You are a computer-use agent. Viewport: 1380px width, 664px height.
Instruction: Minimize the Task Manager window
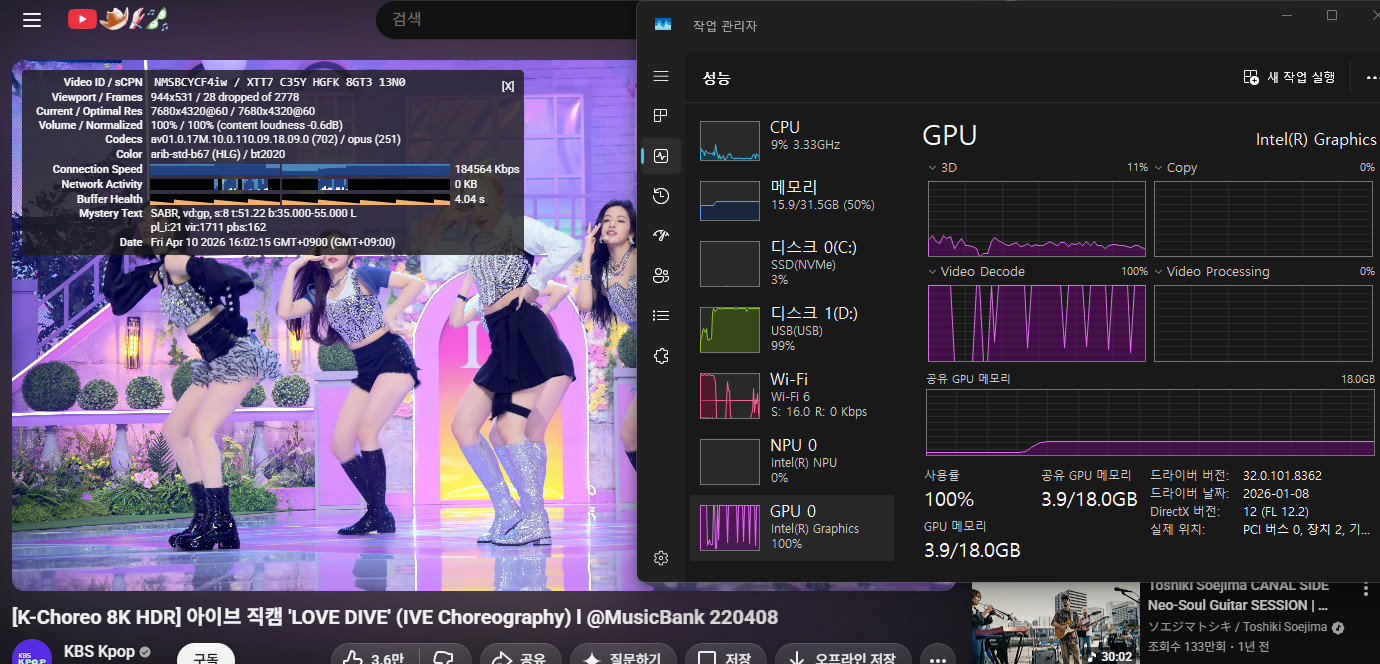point(1285,15)
